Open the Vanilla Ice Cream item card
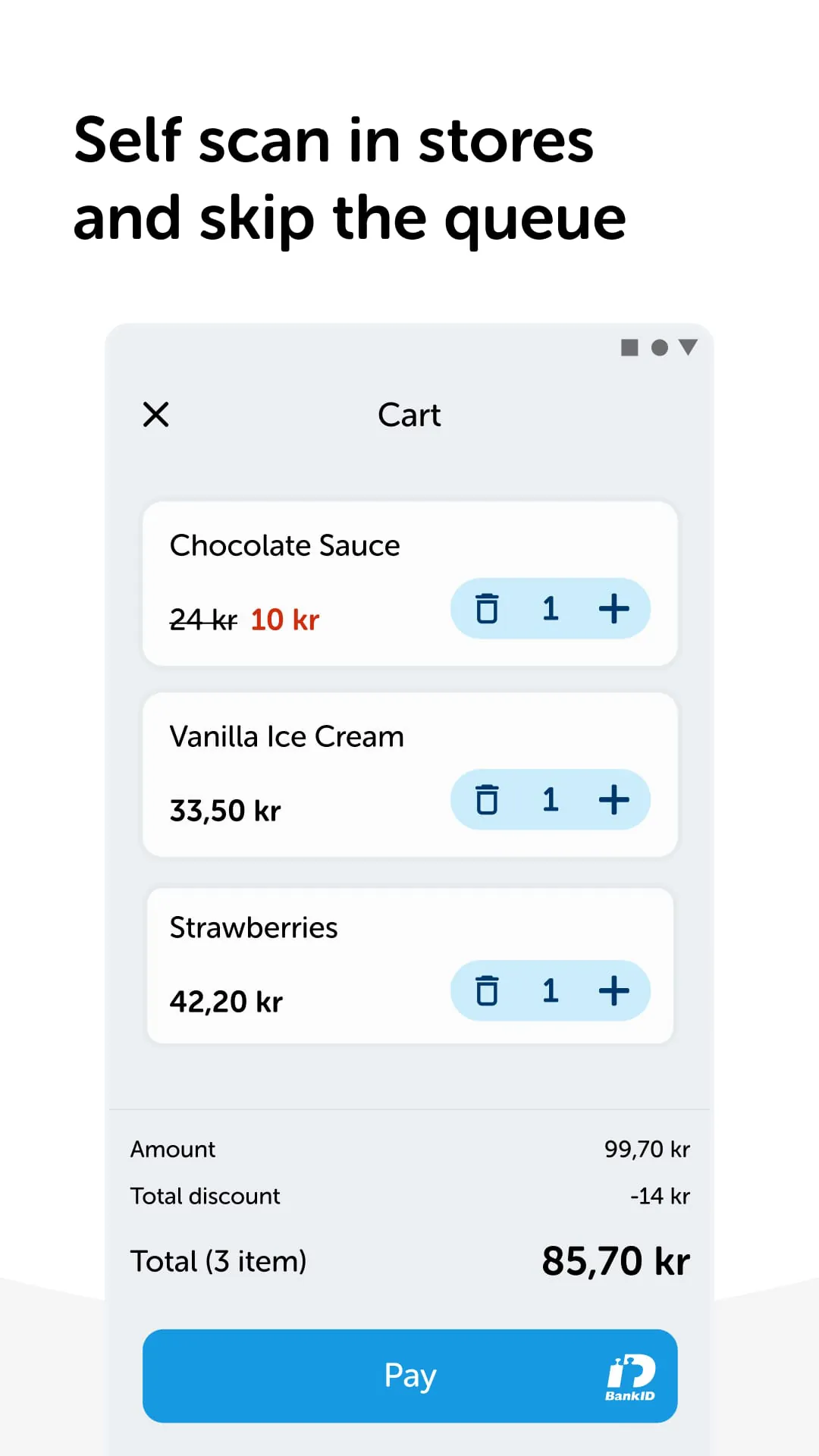The image size is (819, 1456). coord(409,774)
